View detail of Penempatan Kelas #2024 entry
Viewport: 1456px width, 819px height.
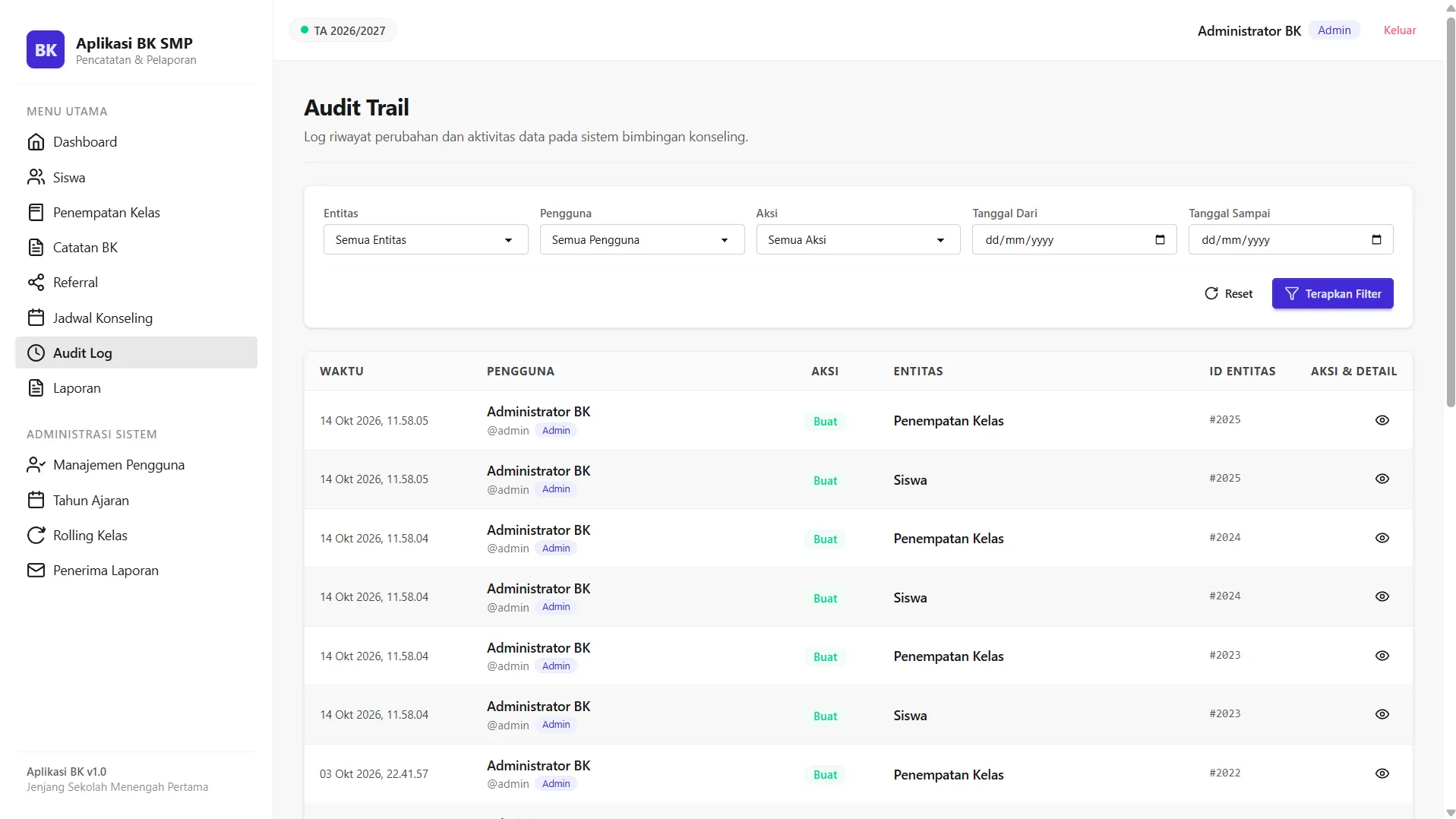click(1382, 538)
